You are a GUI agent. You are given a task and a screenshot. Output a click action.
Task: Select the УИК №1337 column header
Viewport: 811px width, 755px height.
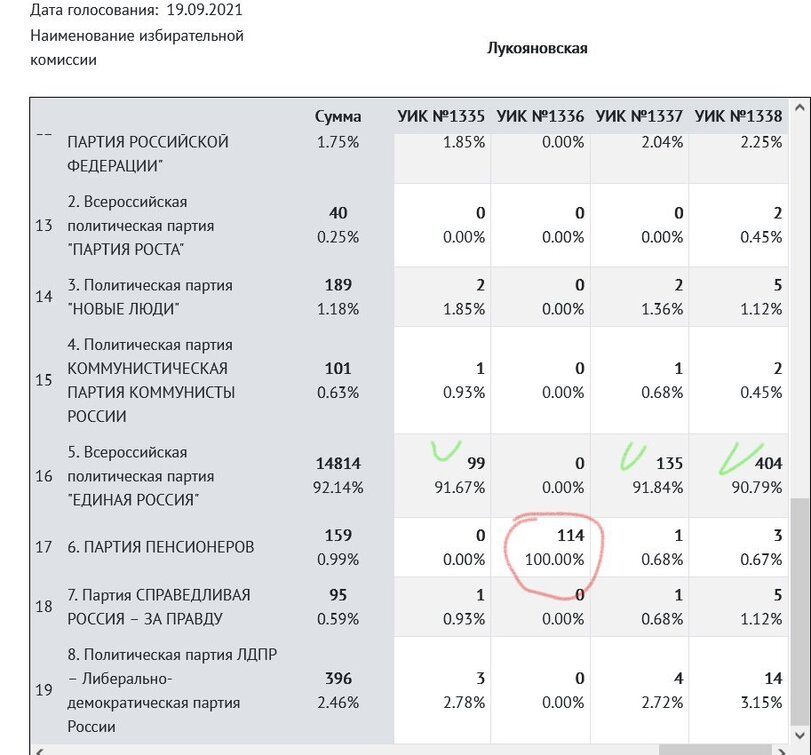coord(639,116)
